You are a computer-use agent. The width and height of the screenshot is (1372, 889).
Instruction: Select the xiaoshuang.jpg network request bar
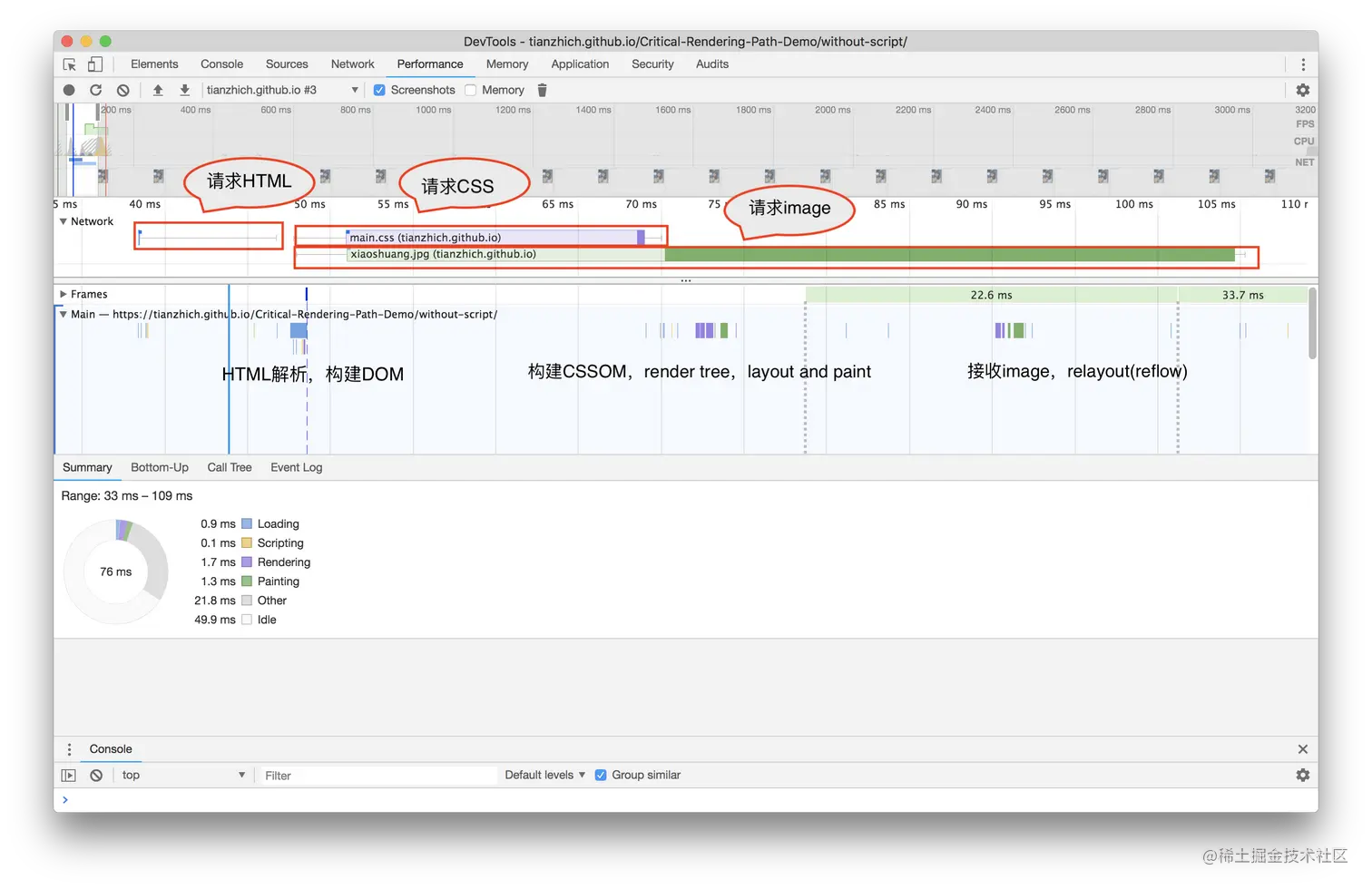(791, 255)
